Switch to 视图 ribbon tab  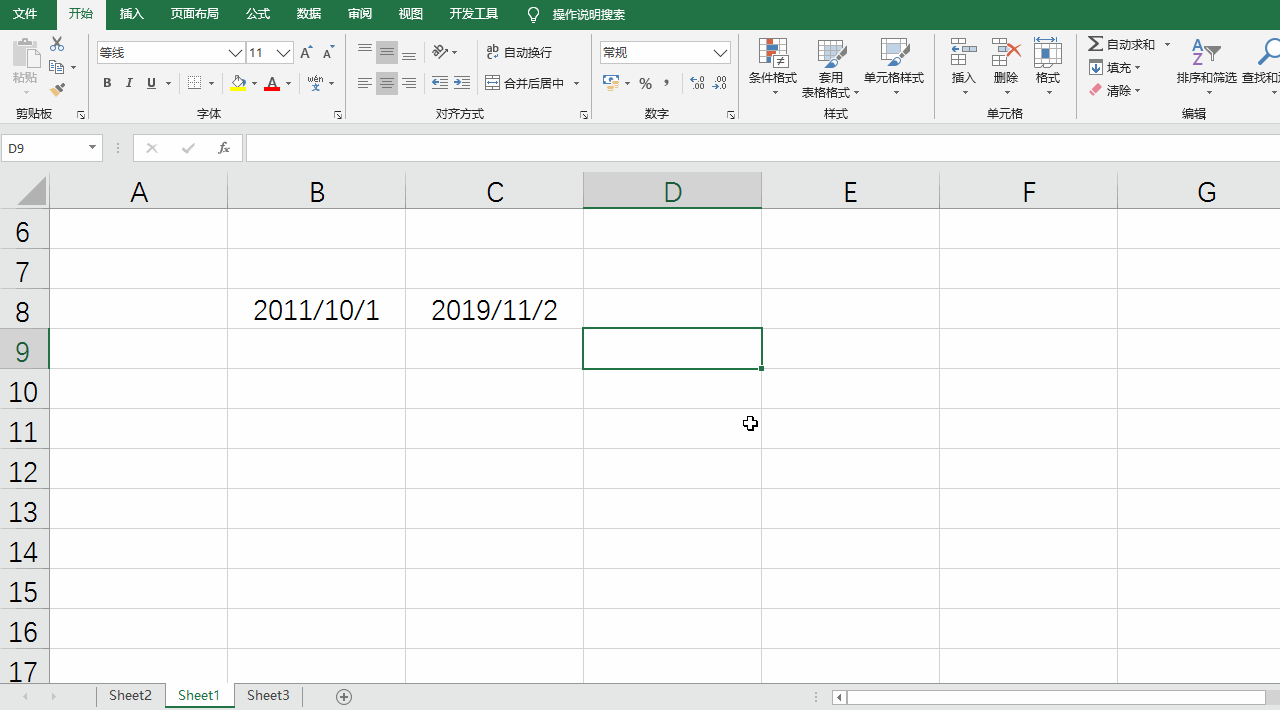tap(410, 14)
